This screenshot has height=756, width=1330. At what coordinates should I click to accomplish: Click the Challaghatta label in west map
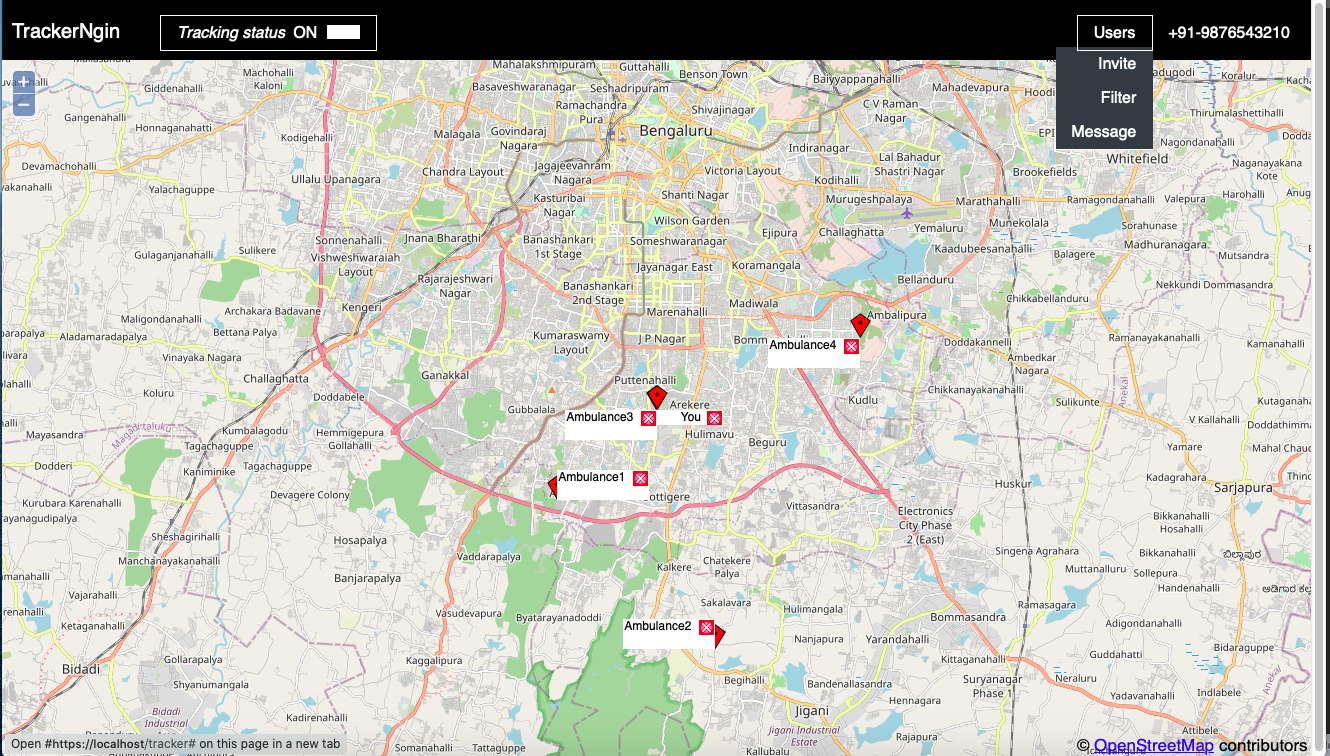[x=276, y=378]
